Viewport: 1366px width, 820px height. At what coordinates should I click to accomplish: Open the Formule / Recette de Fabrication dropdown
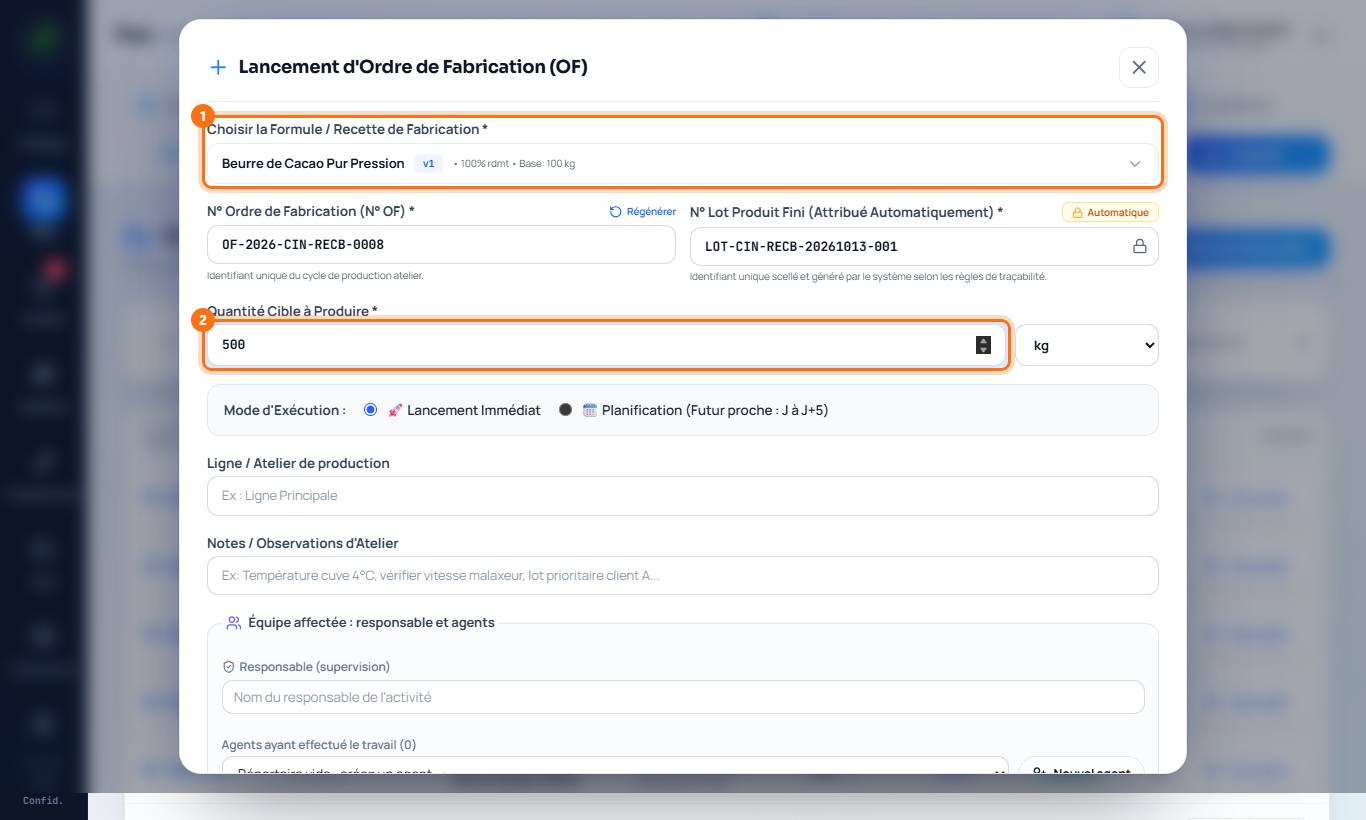coord(683,163)
